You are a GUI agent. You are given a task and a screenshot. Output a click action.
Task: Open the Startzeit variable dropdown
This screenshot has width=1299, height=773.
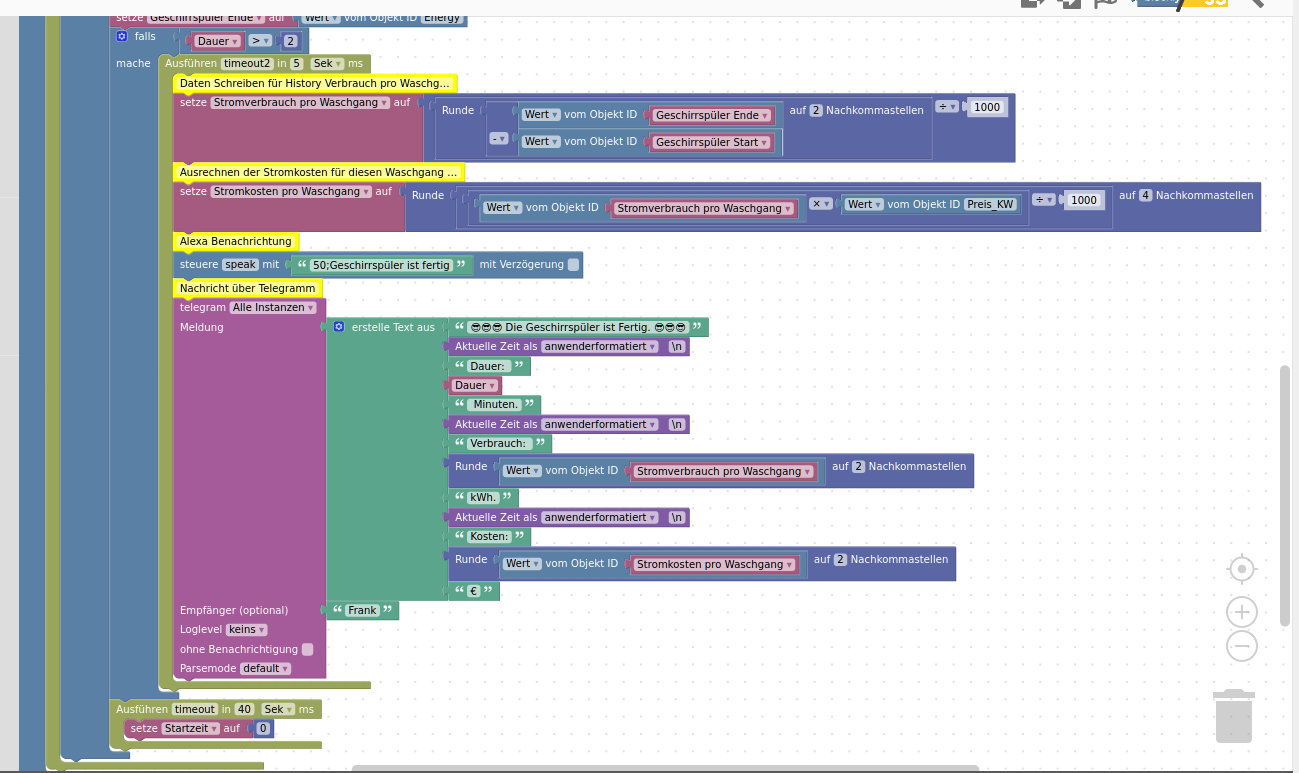189,728
